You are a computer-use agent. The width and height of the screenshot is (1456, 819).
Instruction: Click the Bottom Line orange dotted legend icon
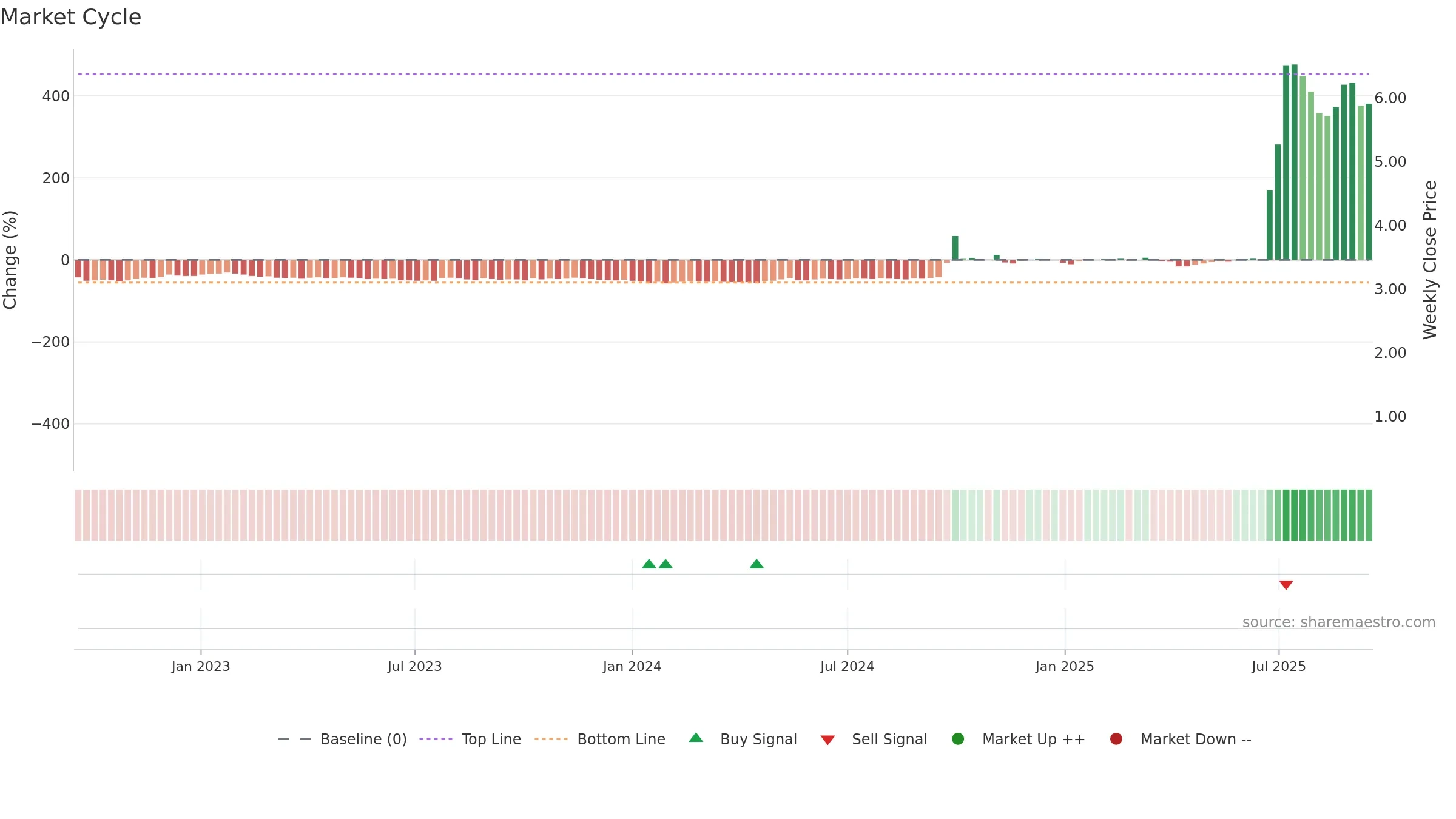coord(551,739)
